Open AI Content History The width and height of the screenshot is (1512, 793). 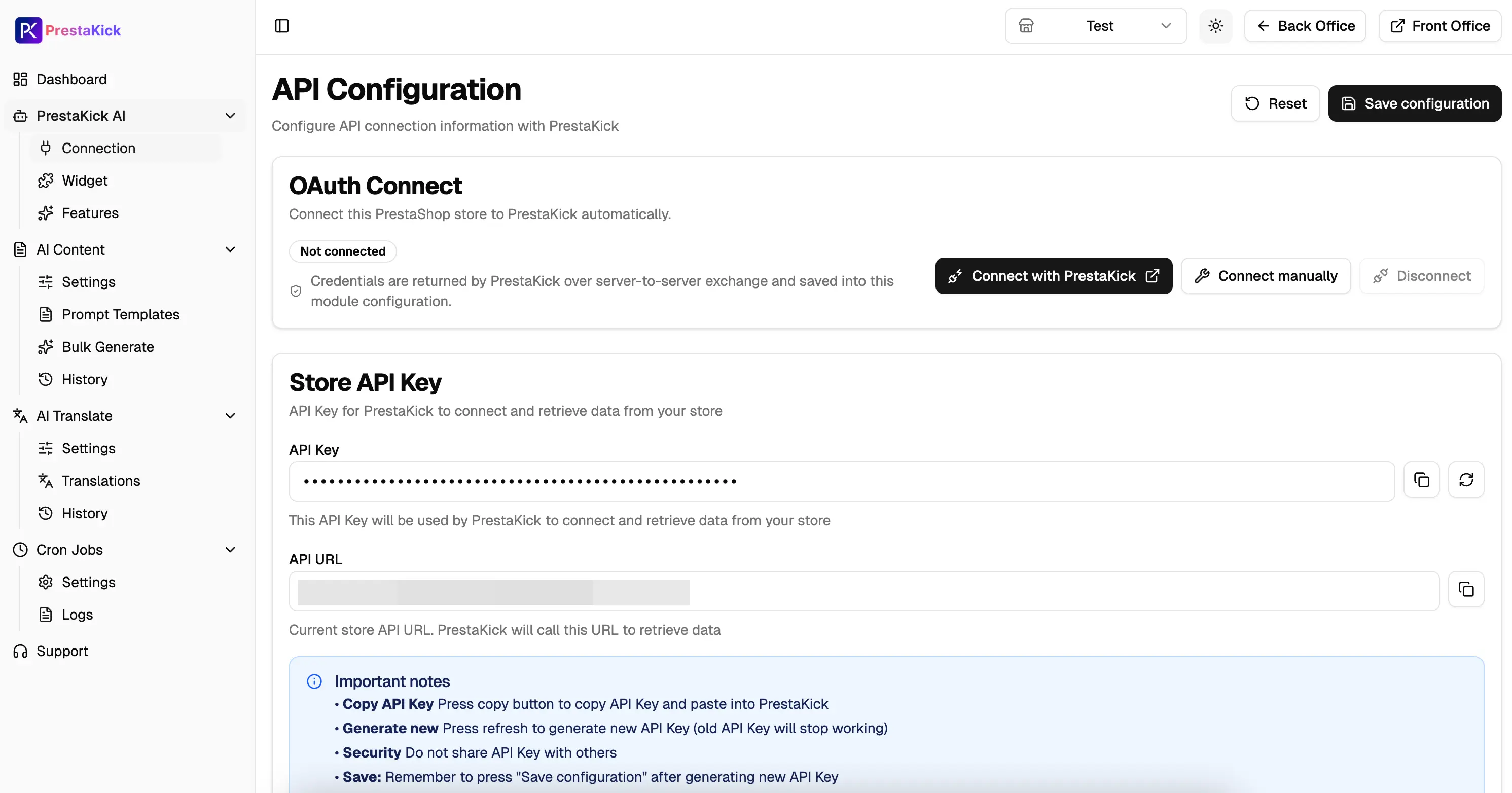85,379
